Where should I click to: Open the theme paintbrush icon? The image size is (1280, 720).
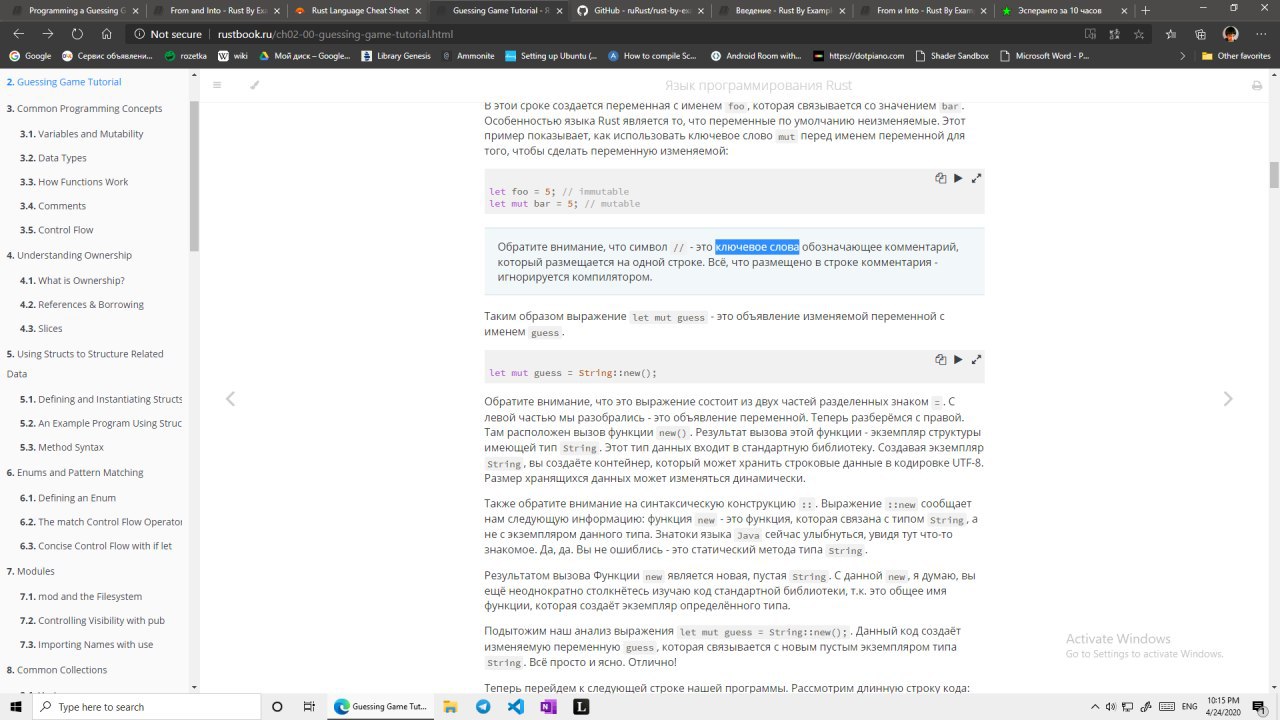[254, 85]
